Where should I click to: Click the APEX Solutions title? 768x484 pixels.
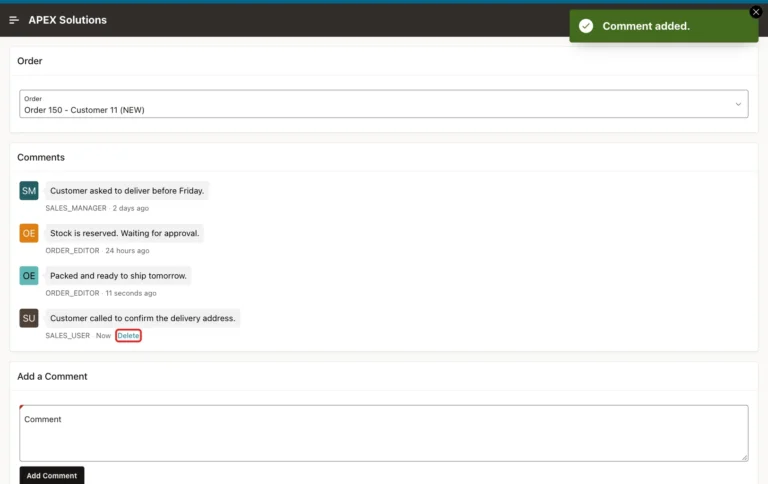[x=67, y=20]
